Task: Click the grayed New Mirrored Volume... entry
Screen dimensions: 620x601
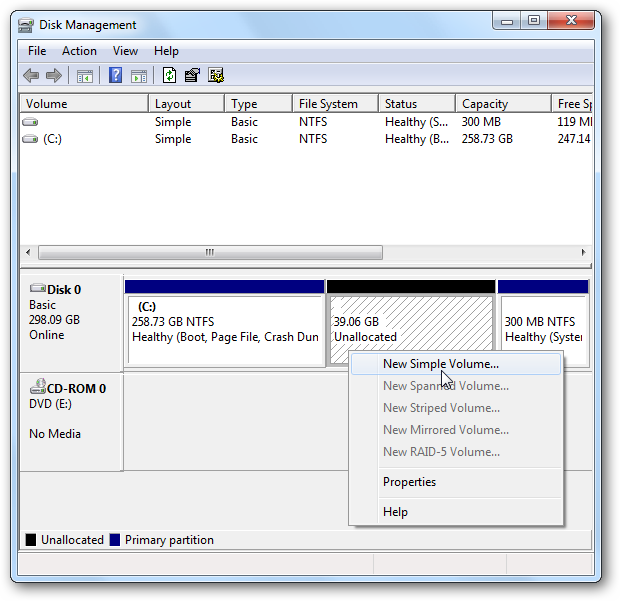Action: coord(456,430)
